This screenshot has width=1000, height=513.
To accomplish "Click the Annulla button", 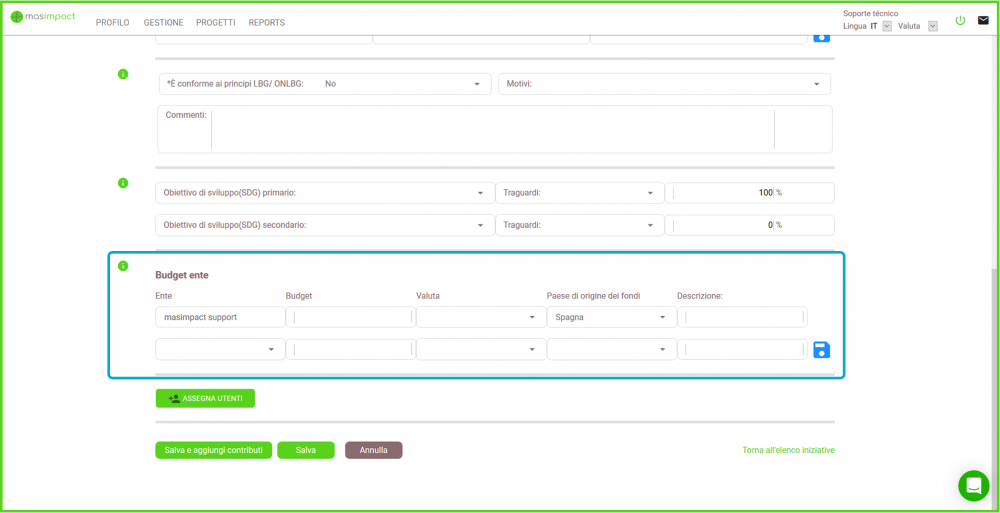I will 373,450.
